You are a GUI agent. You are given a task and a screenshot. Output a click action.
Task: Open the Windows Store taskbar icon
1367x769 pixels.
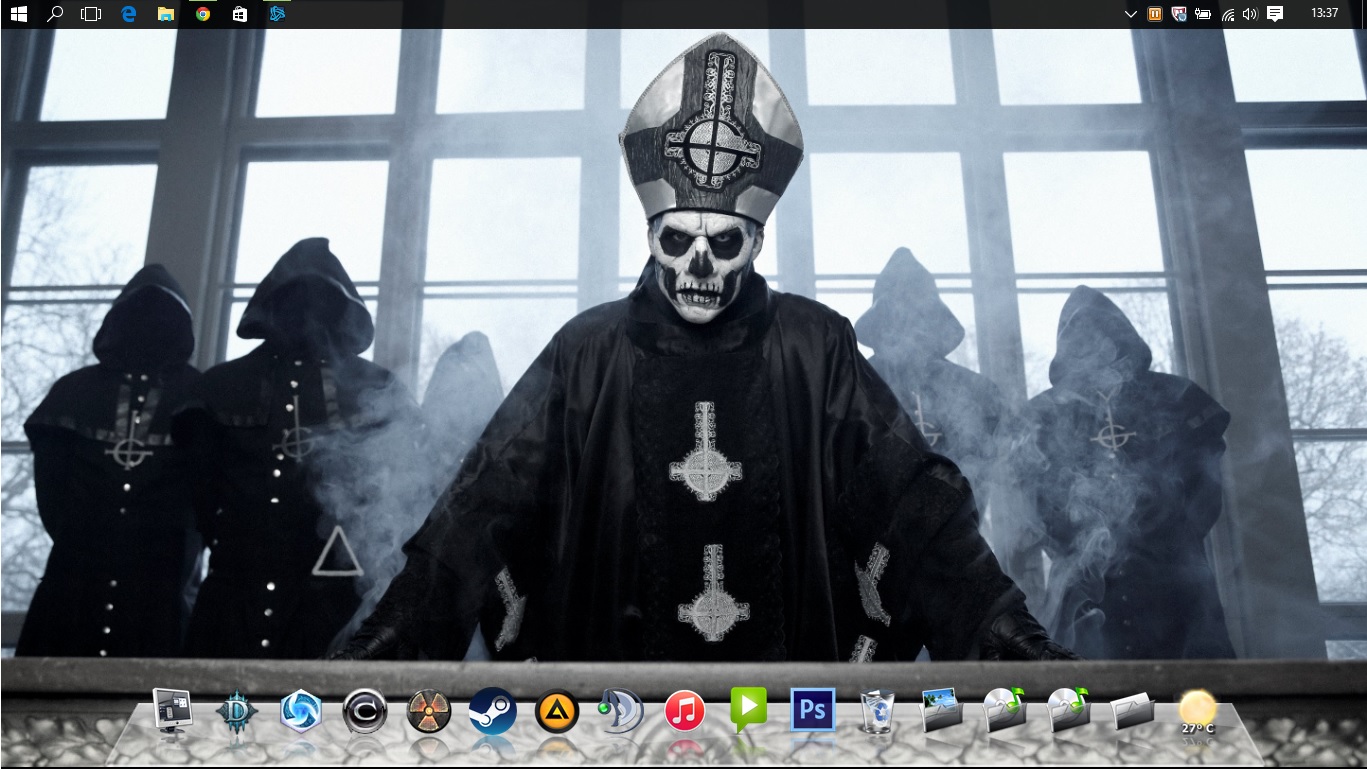pyautogui.click(x=240, y=14)
